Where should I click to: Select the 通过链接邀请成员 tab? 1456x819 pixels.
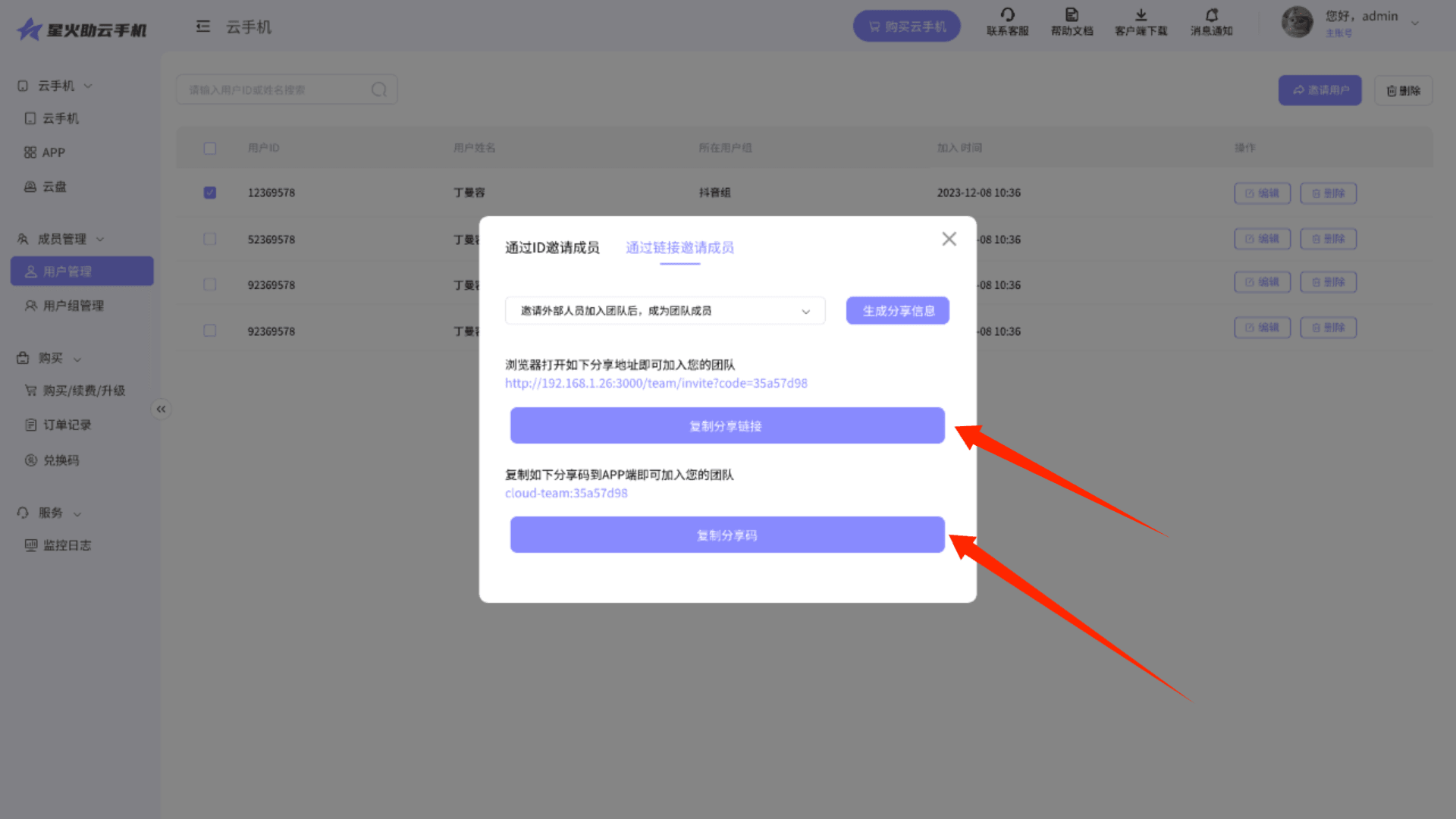tap(679, 248)
